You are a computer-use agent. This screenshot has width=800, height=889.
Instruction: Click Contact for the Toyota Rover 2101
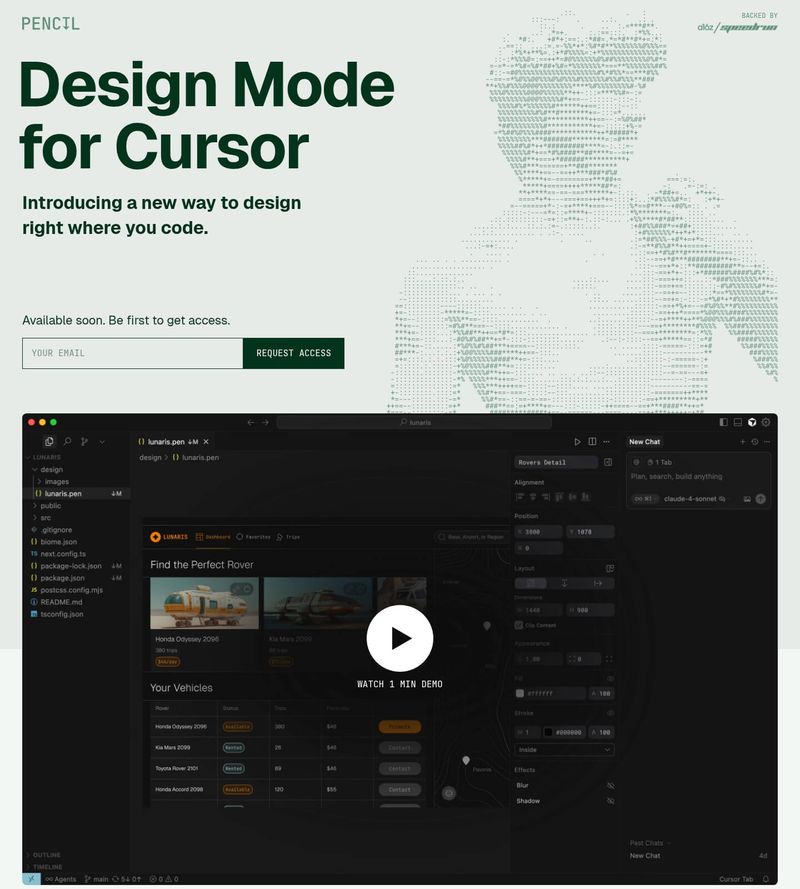pyautogui.click(x=398, y=768)
